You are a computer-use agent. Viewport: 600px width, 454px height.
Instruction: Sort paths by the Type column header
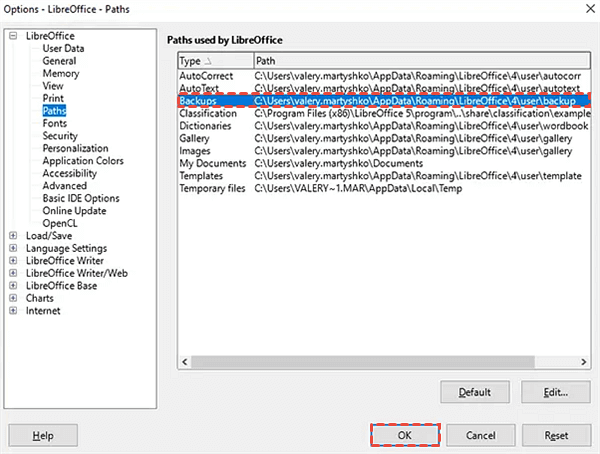point(216,61)
